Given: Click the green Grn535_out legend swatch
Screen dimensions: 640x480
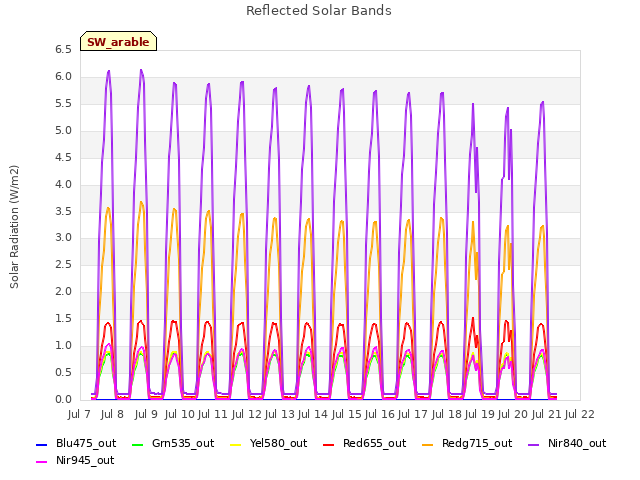Looking at the screenshot, I should (138, 444).
